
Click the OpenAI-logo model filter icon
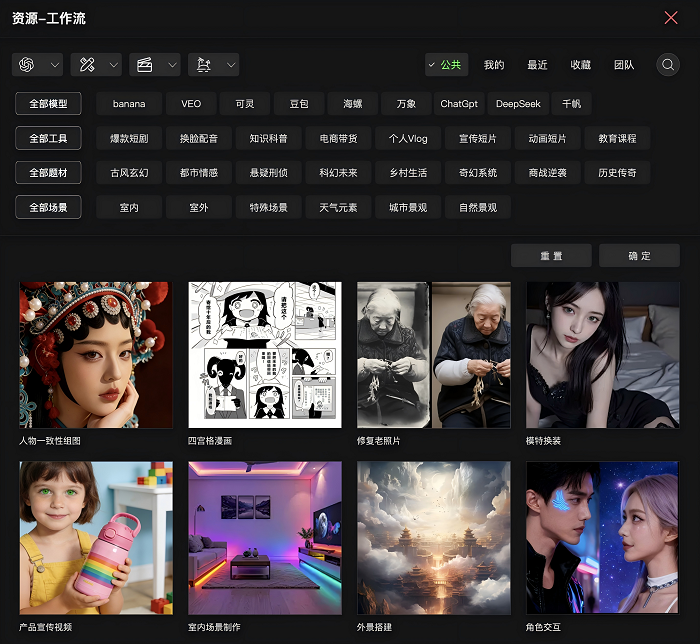(x=27, y=65)
